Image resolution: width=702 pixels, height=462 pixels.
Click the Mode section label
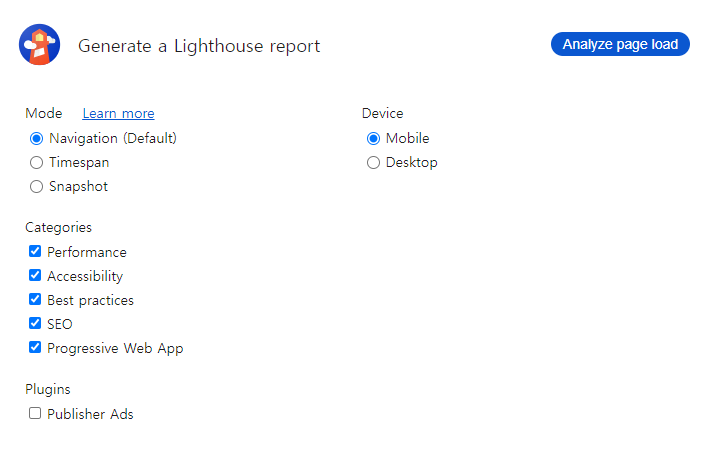[x=44, y=113]
